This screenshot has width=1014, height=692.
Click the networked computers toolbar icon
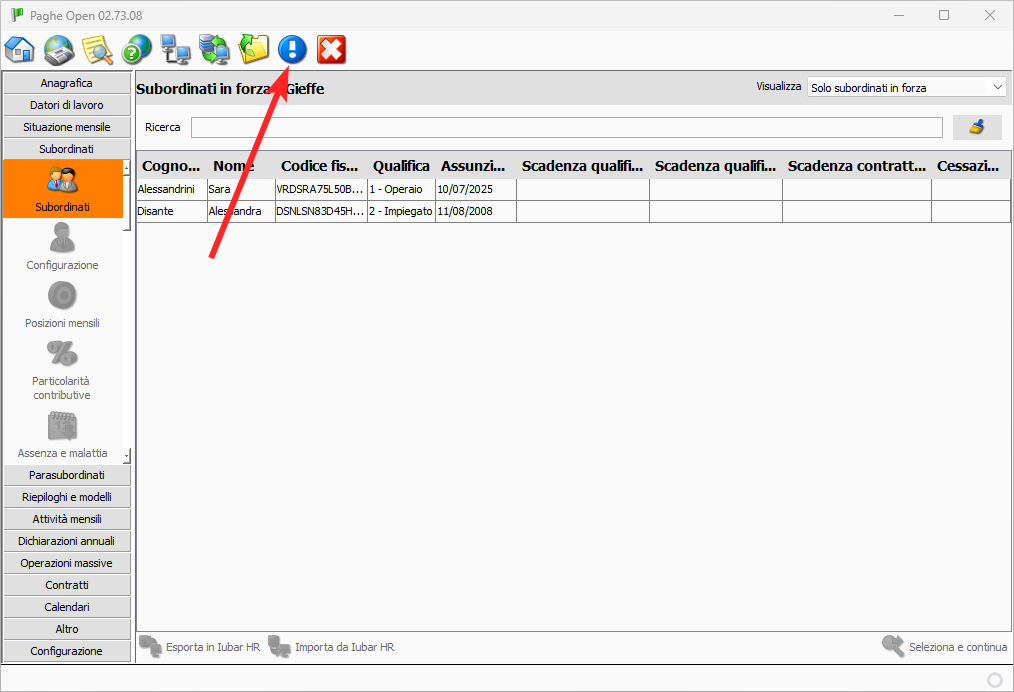176,49
